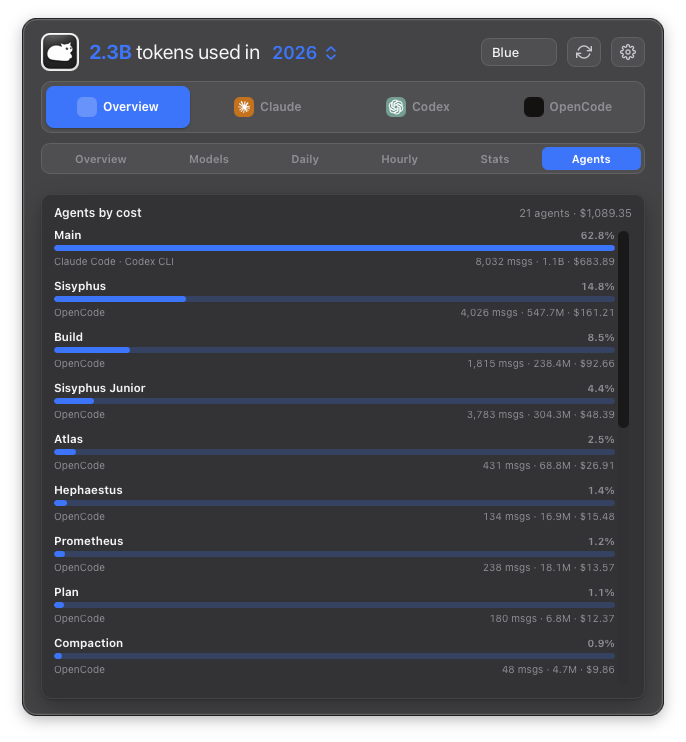Click the "4.4%" share for Sisyphus Junior

601,389
